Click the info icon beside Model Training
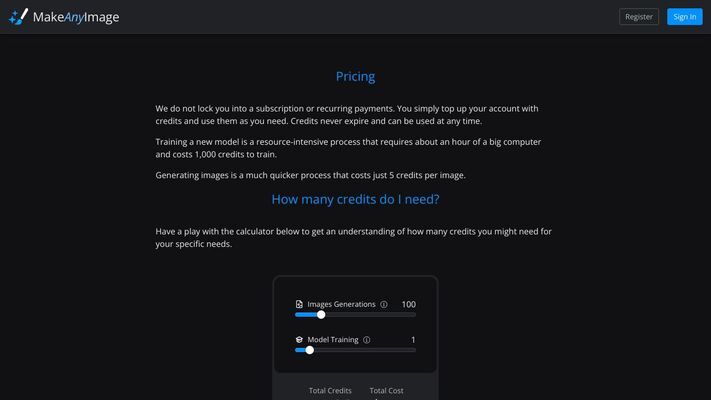This screenshot has height=400, width=711. tap(366, 340)
